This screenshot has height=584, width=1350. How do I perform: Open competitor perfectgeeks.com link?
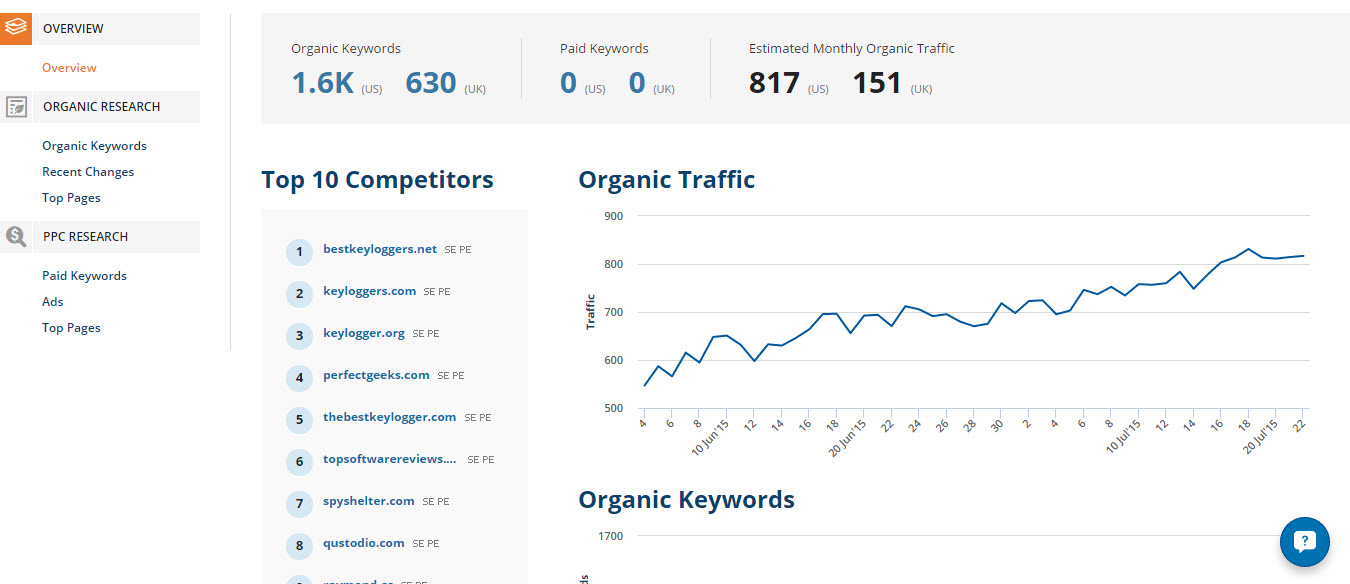click(x=376, y=375)
